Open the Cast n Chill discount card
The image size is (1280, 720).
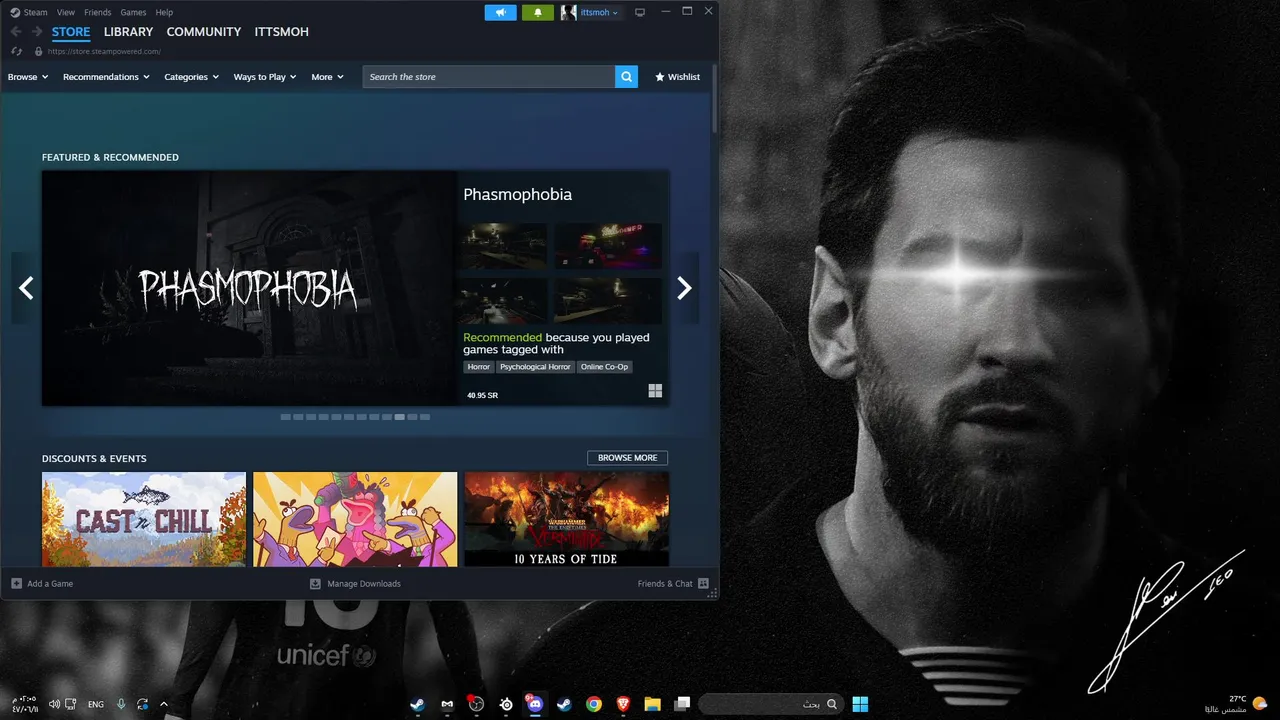point(144,519)
